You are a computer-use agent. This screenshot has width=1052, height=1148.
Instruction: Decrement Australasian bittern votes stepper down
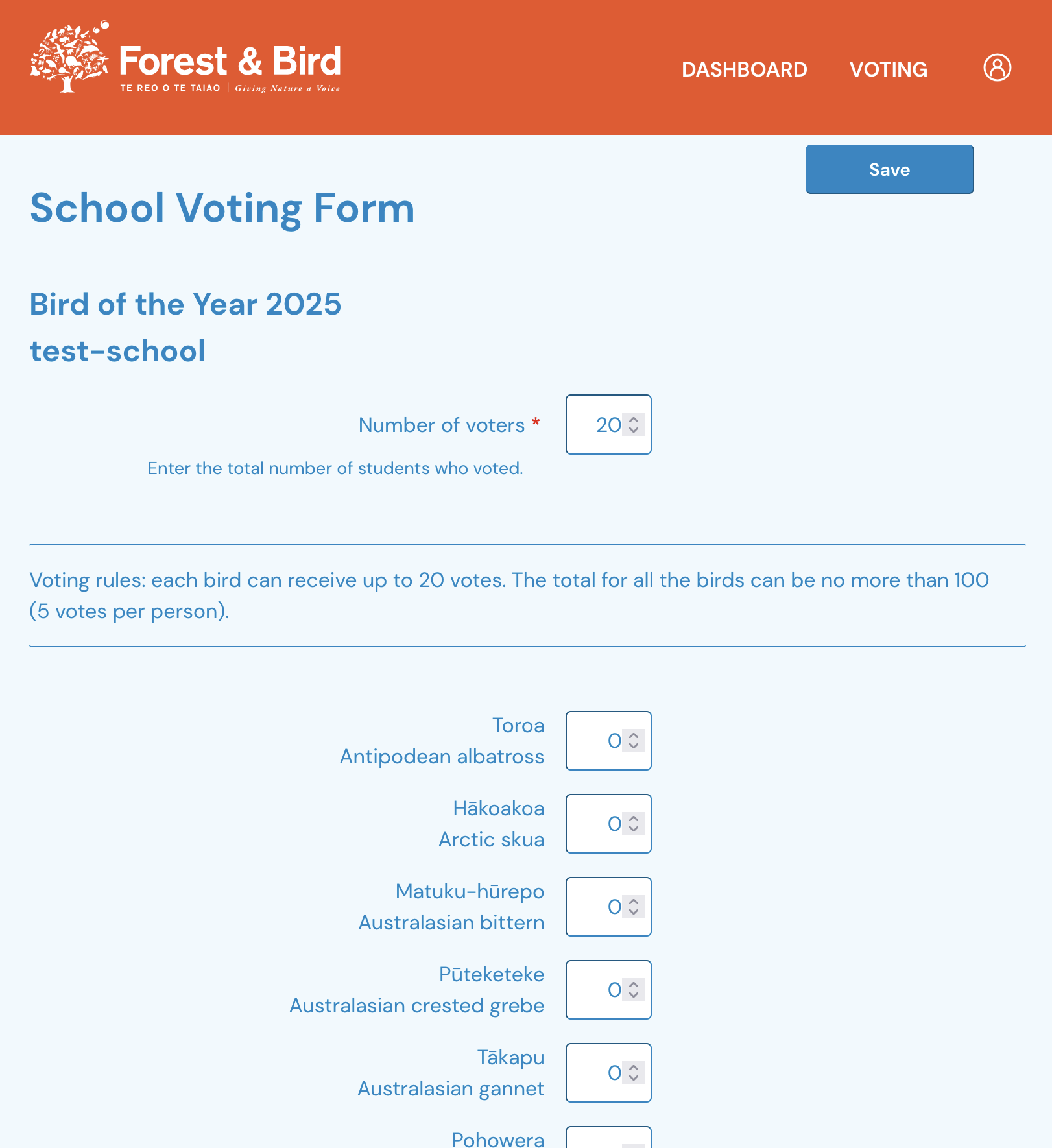pos(634,912)
